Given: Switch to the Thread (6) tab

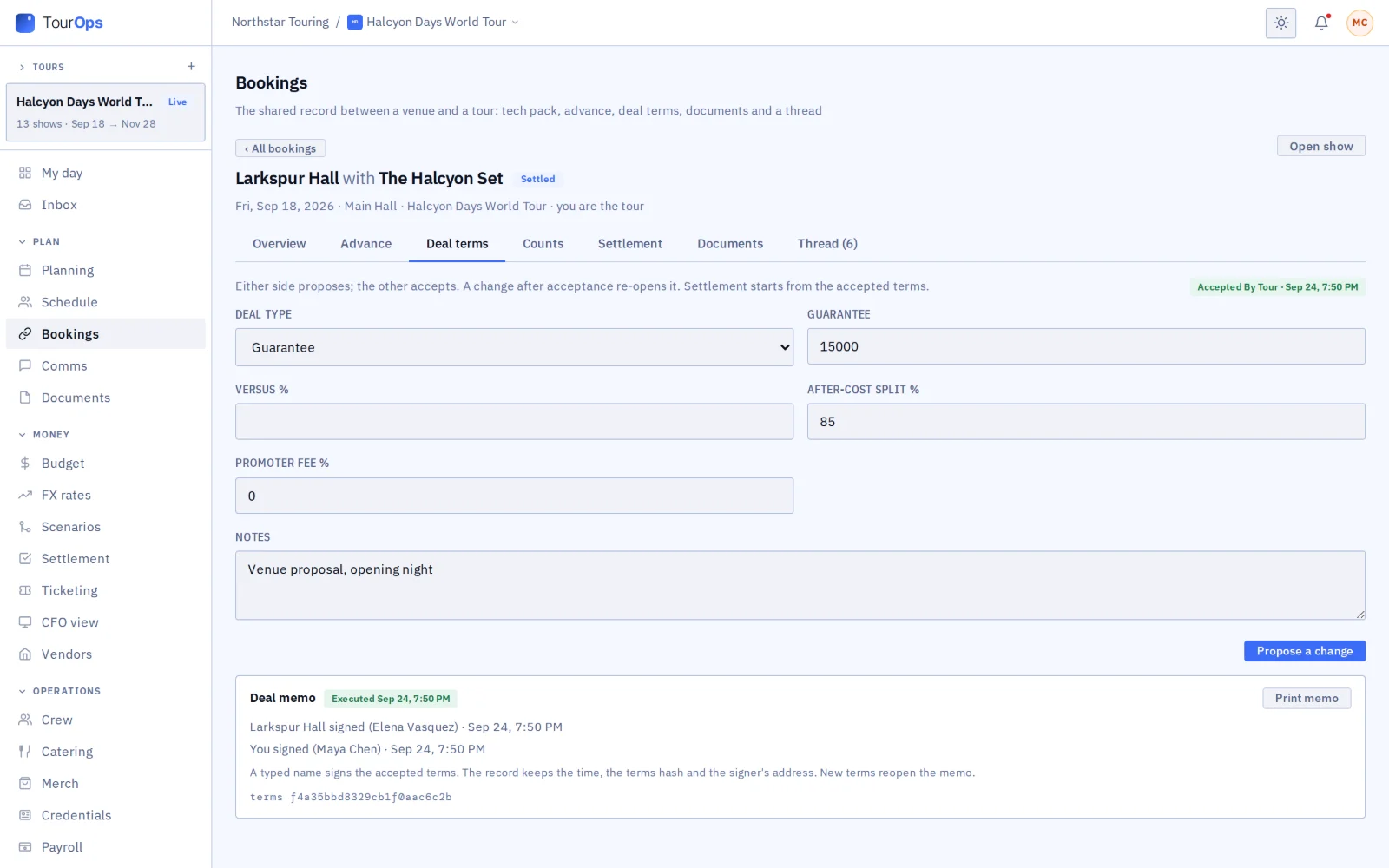Looking at the screenshot, I should [827, 244].
